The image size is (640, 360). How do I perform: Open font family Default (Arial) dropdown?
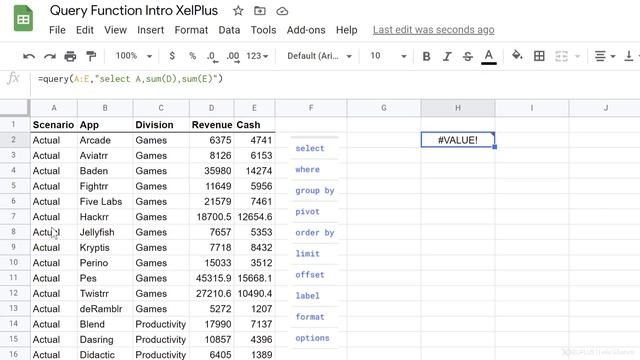pos(320,56)
